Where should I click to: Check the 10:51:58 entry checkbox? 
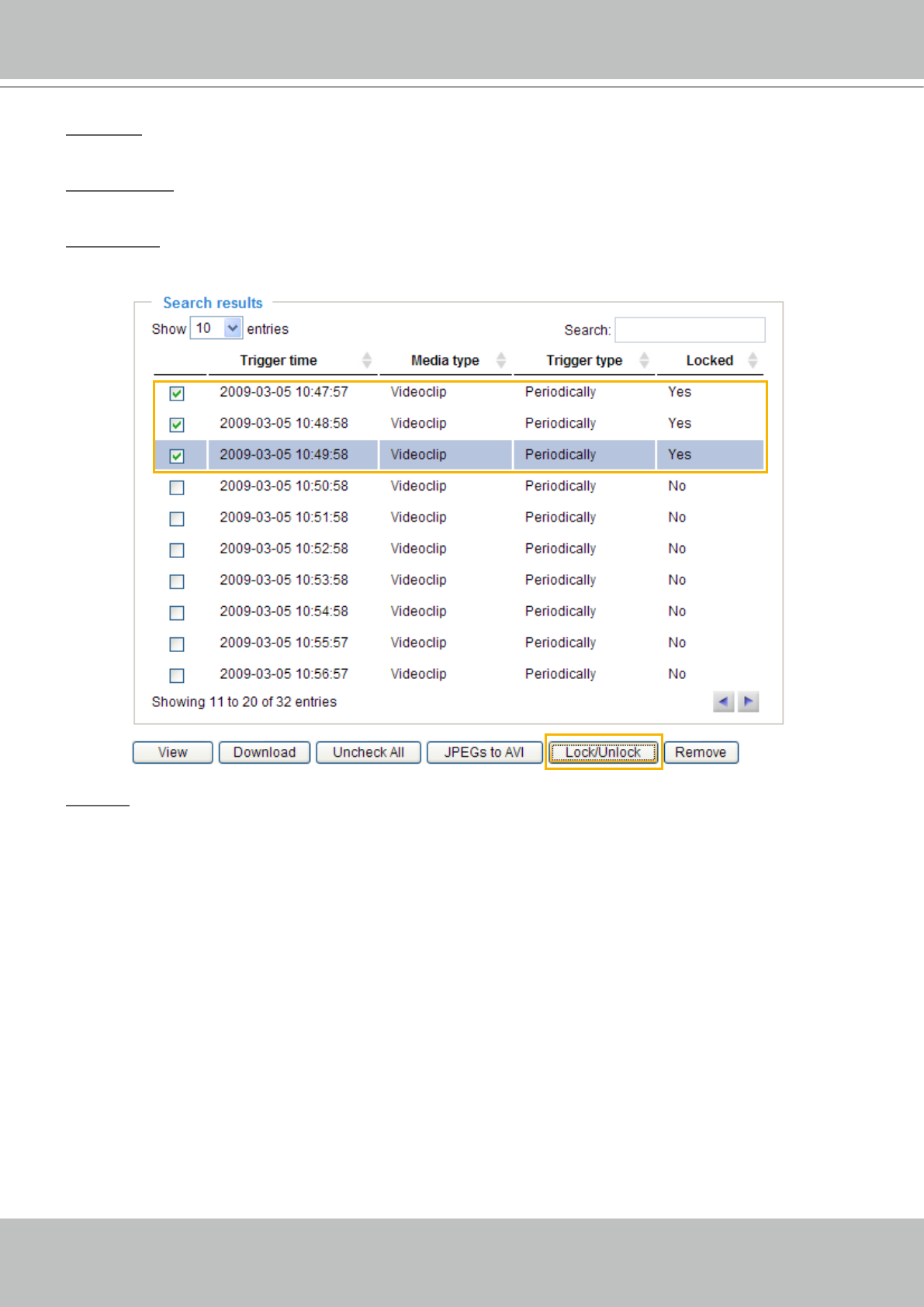click(x=177, y=518)
